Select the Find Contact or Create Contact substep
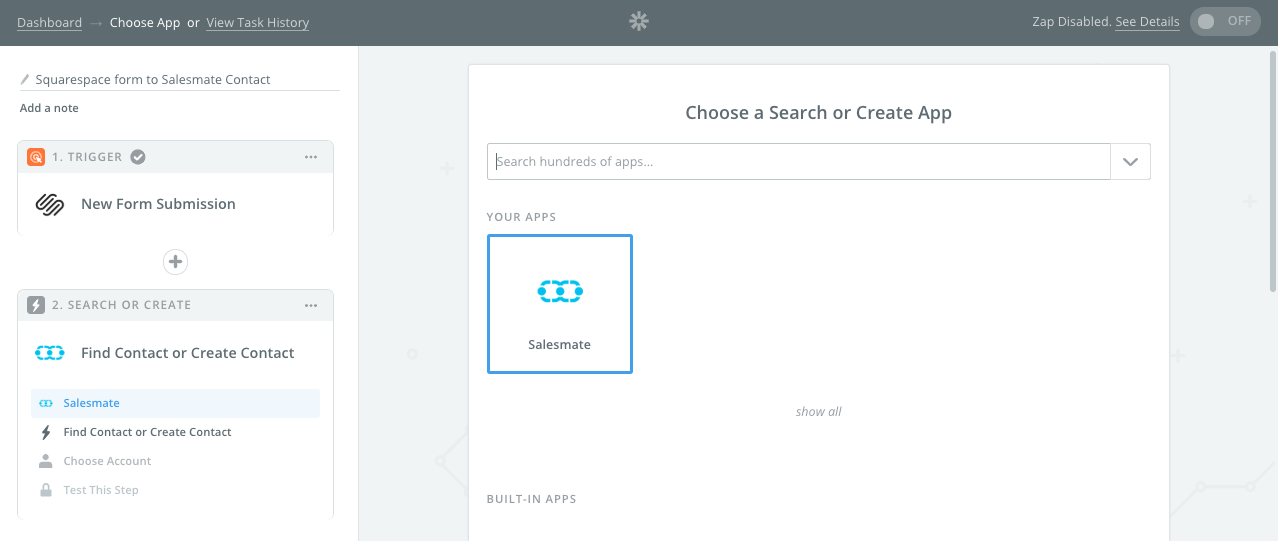Image resolution: width=1278 pixels, height=541 pixels. coord(175,432)
